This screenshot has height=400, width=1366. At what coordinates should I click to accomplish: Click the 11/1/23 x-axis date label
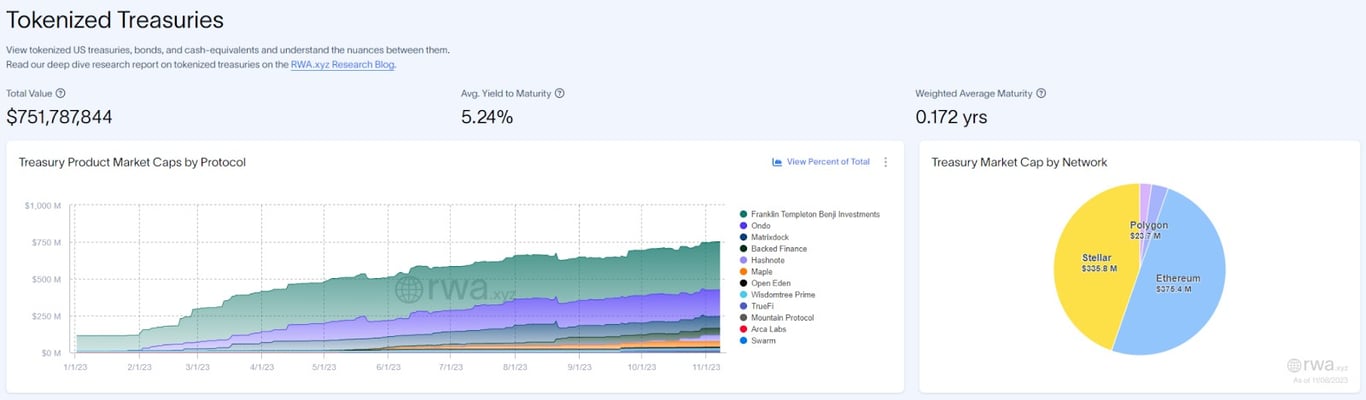[x=705, y=367]
